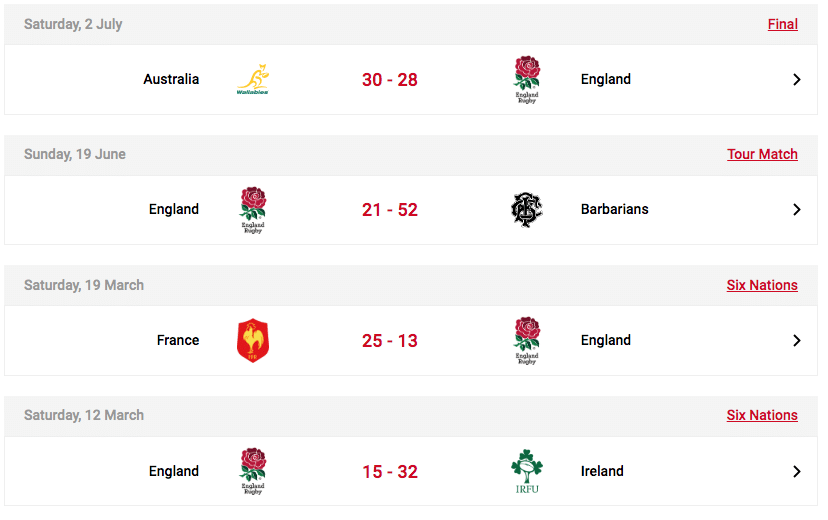Image resolution: width=828 pixels, height=520 pixels.
Task: Click England rose logo in Barbarians match
Action: coord(253,210)
